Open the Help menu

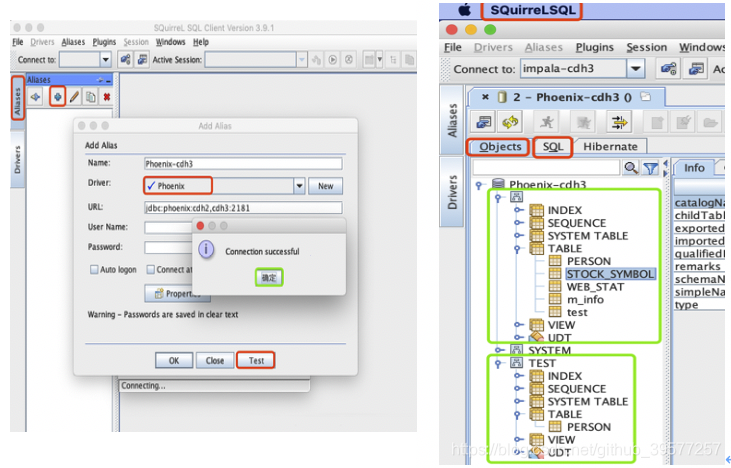pyautogui.click(x=201, y=42)
